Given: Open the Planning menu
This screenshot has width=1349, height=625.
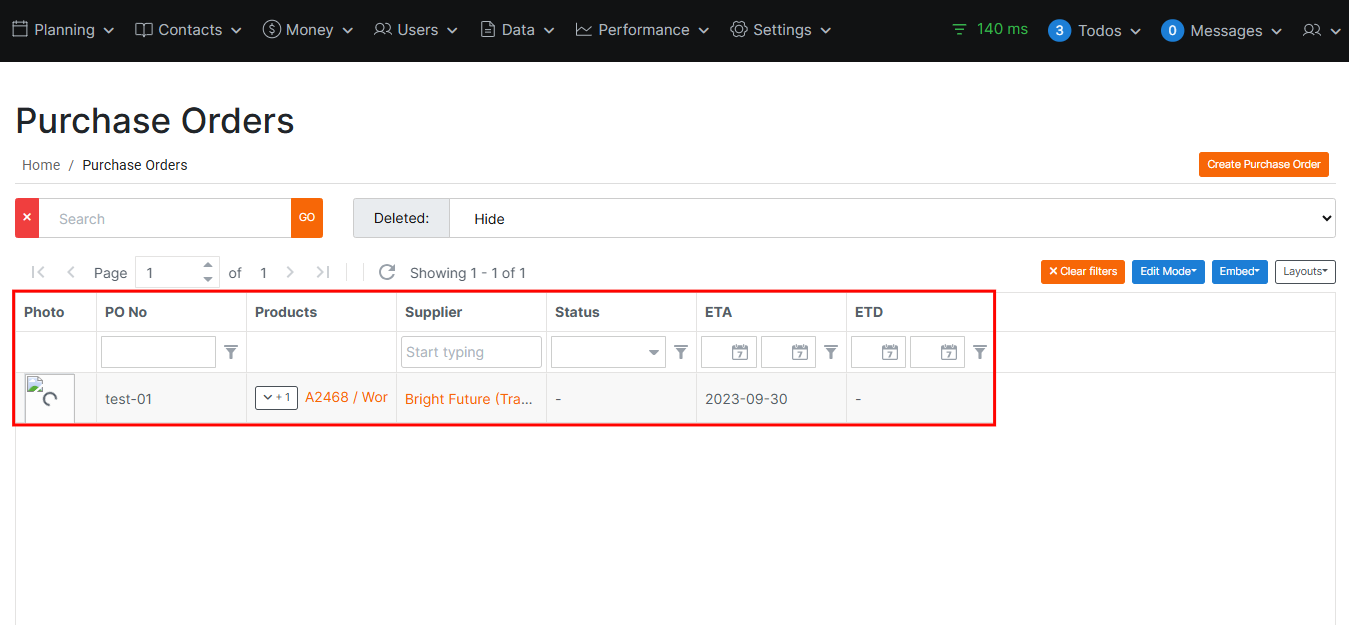Looking at the screenshot, I should pos(63,30).
